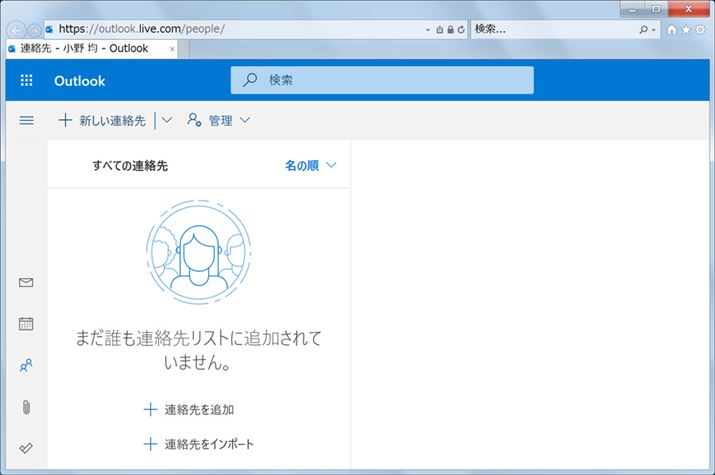Toggle the hamburger navigation menu

coord(27,121)
